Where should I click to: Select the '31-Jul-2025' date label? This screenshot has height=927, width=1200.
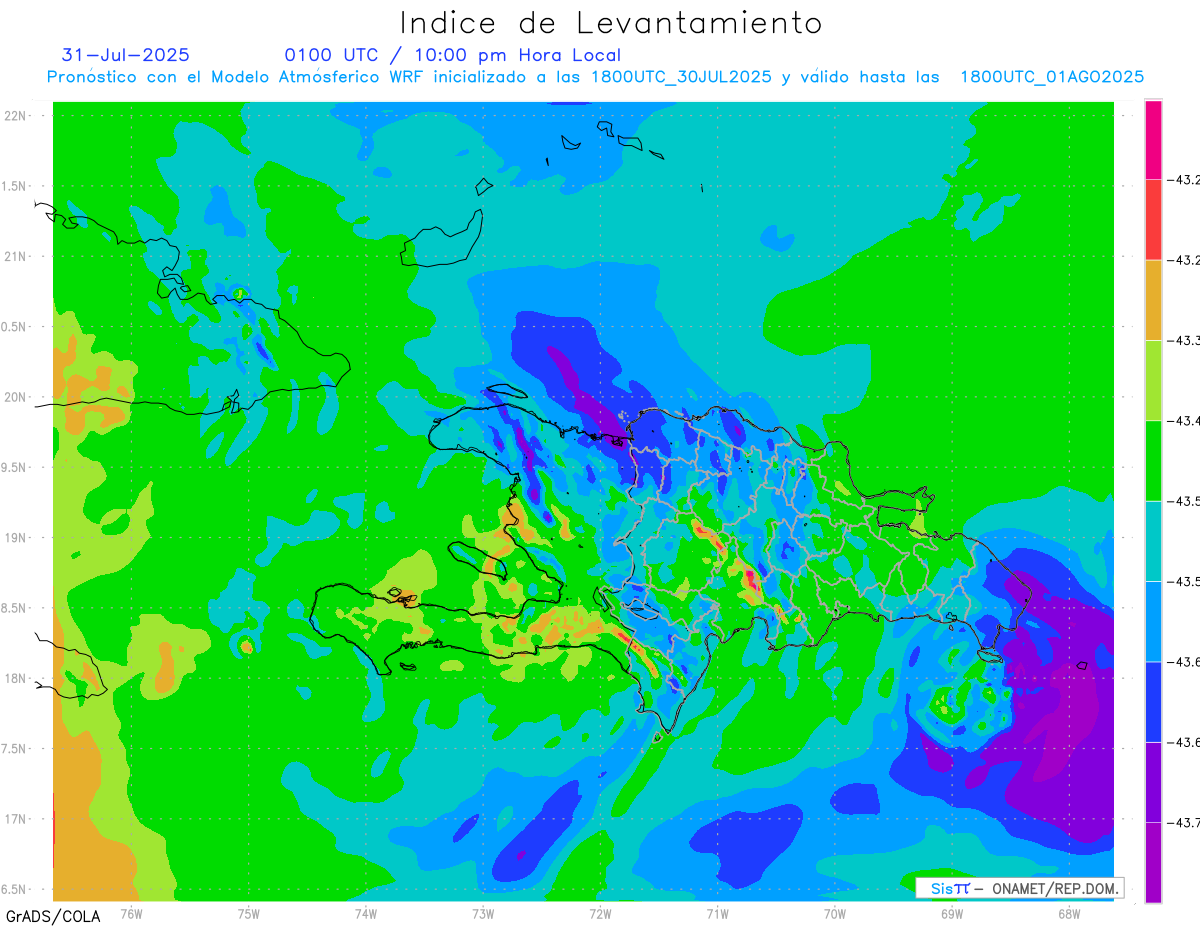click(x=126, y=55)
